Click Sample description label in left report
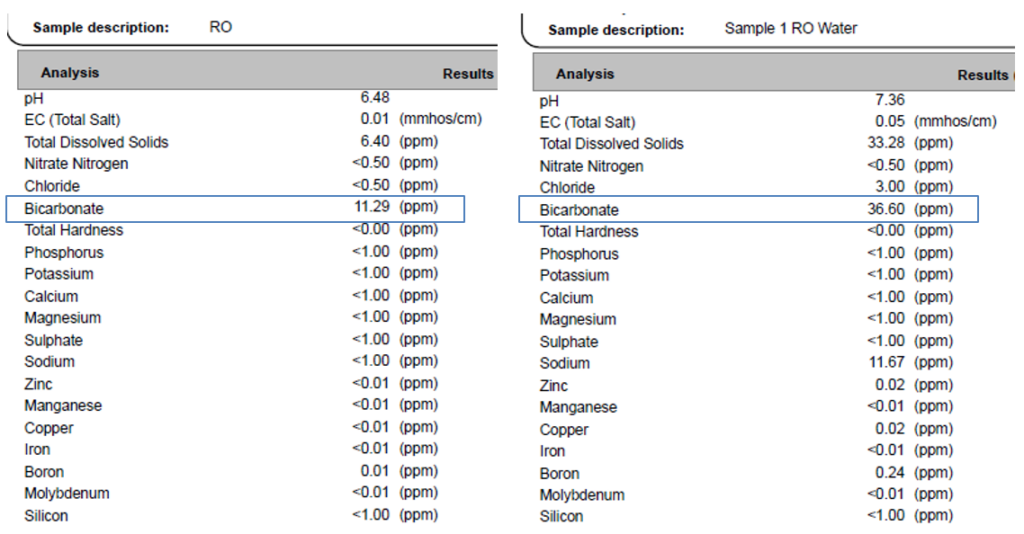This screenshot has height=534, width=1024. [100, 27]
